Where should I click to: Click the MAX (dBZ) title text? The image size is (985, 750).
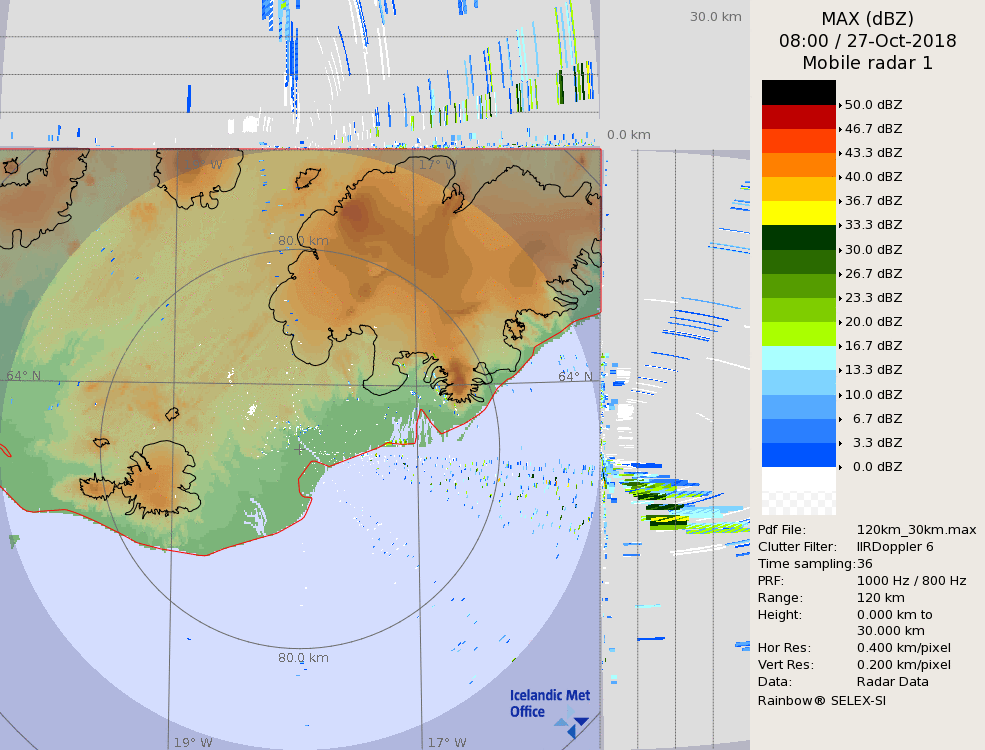pyautogui.click(x=867, y=18)
